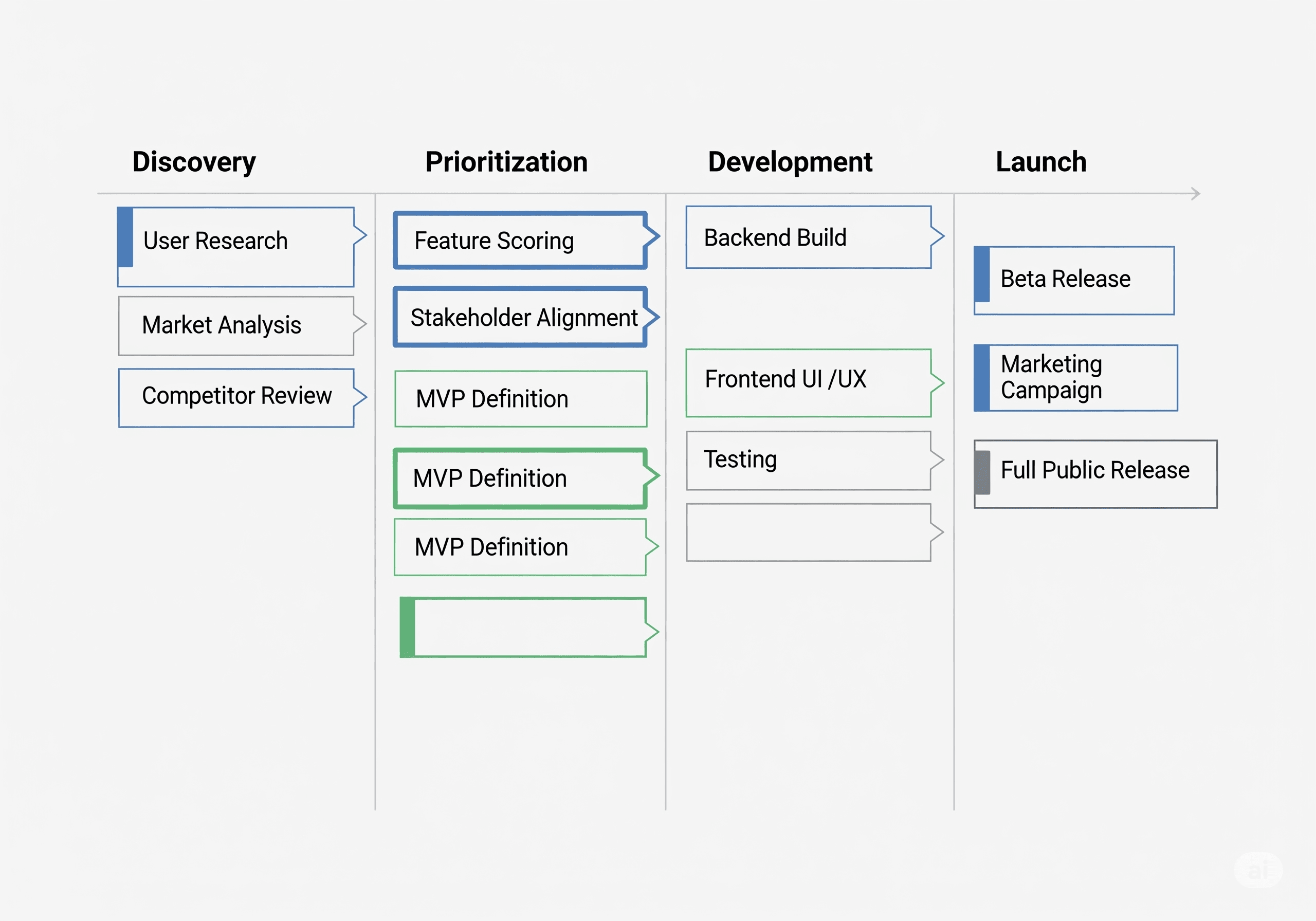
Task: Click the timeline arrowhead after Launch
Action: click(1195, 194)
